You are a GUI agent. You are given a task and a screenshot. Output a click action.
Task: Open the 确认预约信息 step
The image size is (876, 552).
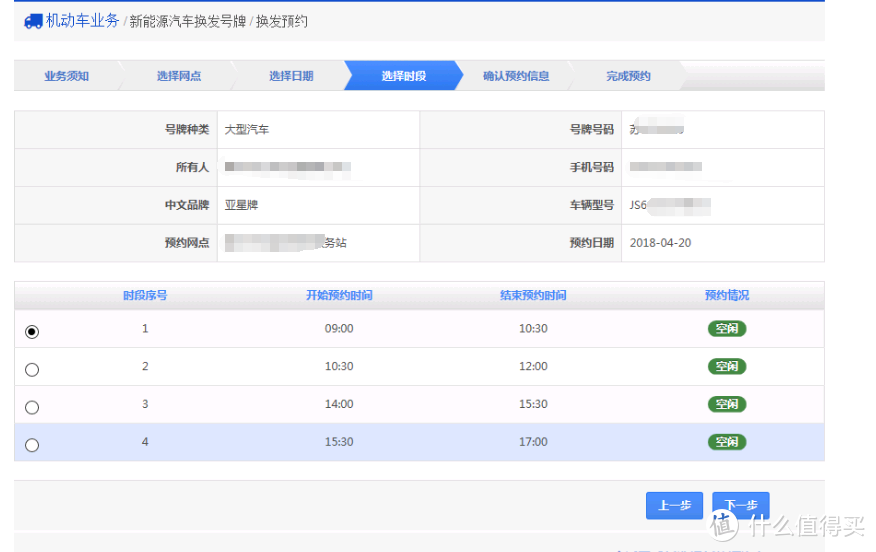point(515,76)
